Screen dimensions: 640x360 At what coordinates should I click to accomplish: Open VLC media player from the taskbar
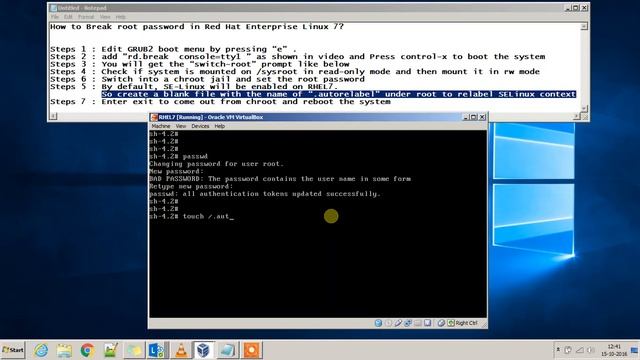[181, 350]
